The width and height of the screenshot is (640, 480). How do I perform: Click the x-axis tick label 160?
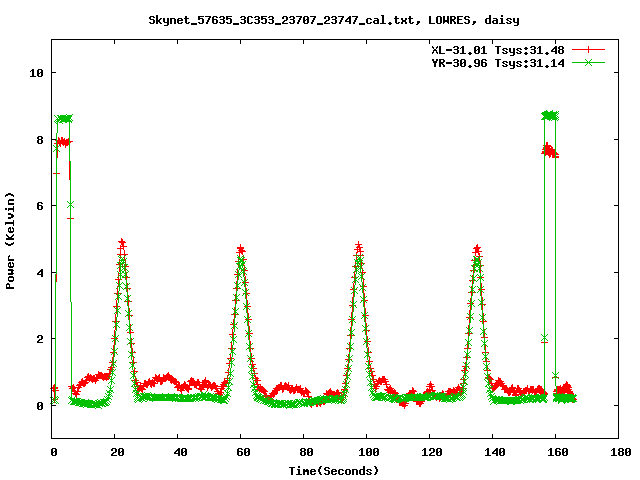[558, 452]
